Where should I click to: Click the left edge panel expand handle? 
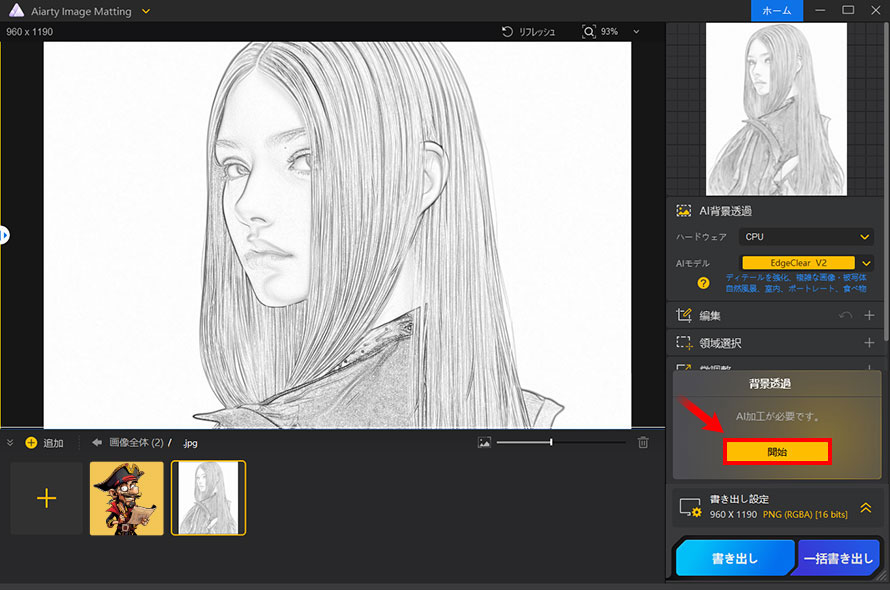pos(4,235)
